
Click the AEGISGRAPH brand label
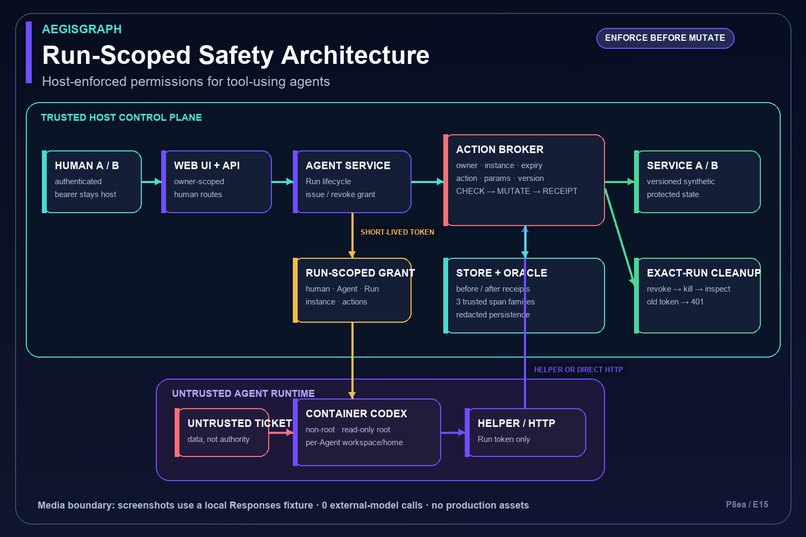82,29
